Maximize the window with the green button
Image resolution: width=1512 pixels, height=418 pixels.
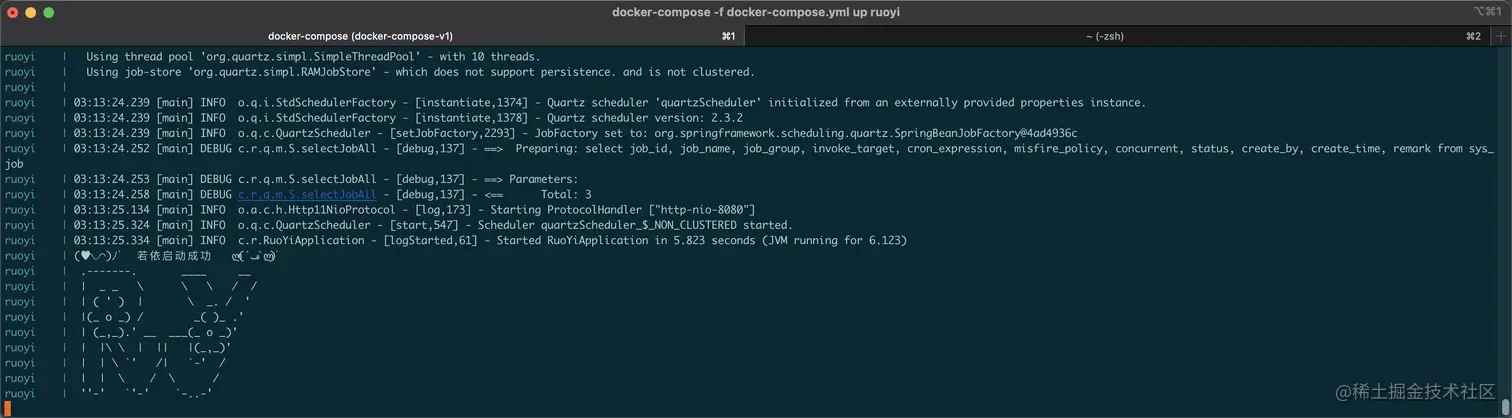[x=49, y=12]
